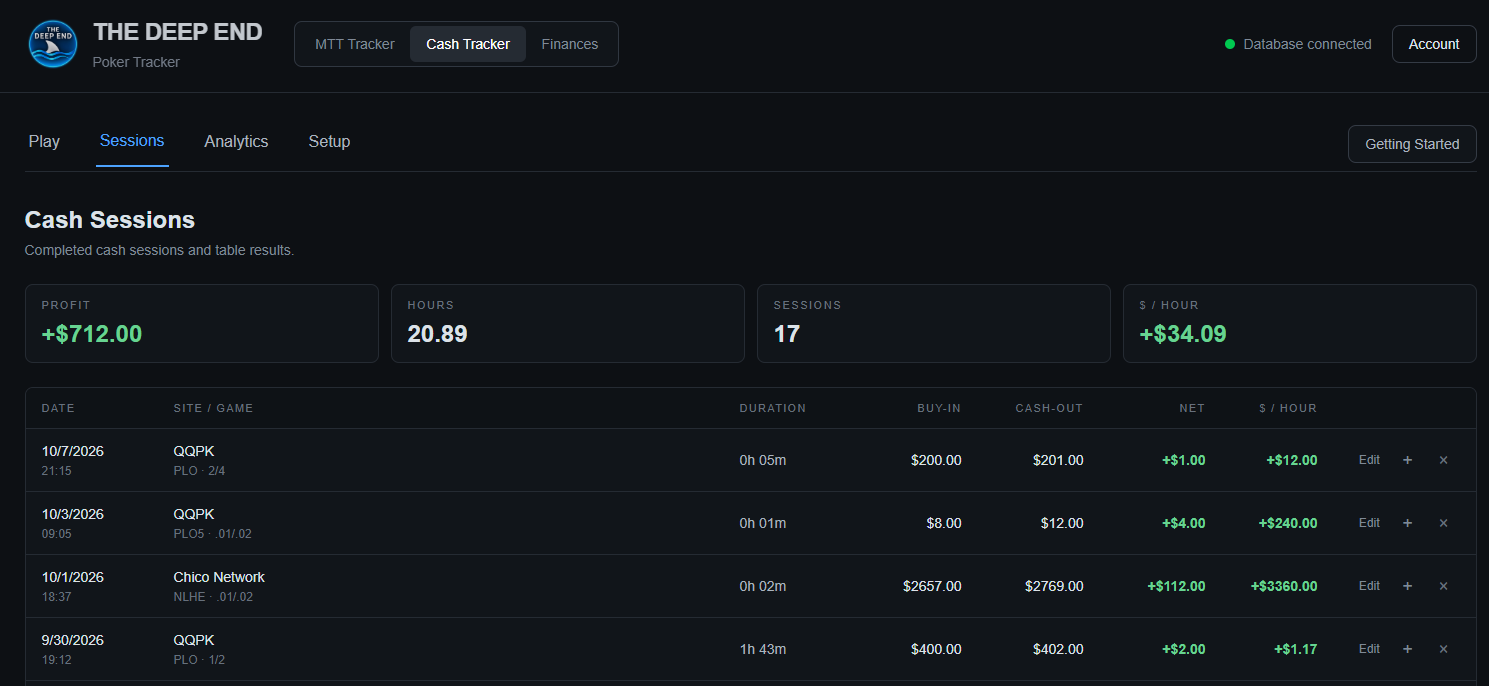Edit the 10/7/2026 QQPK session
1489x686 pixels.
(1369, 460)
